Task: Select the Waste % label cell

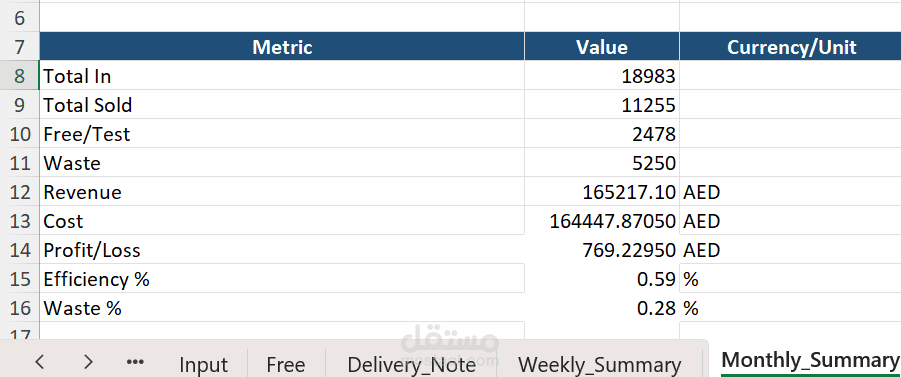Action: 282,308
